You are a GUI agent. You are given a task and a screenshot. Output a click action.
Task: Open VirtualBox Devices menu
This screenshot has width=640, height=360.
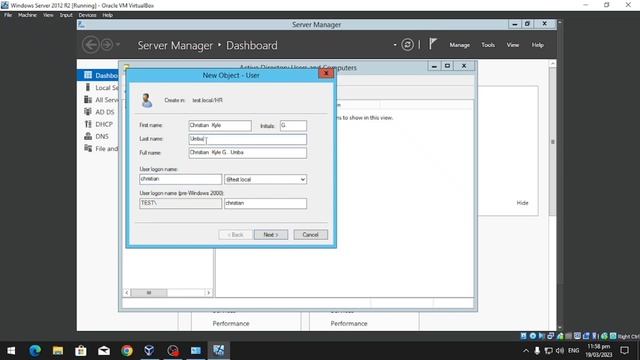pos(87,15)
